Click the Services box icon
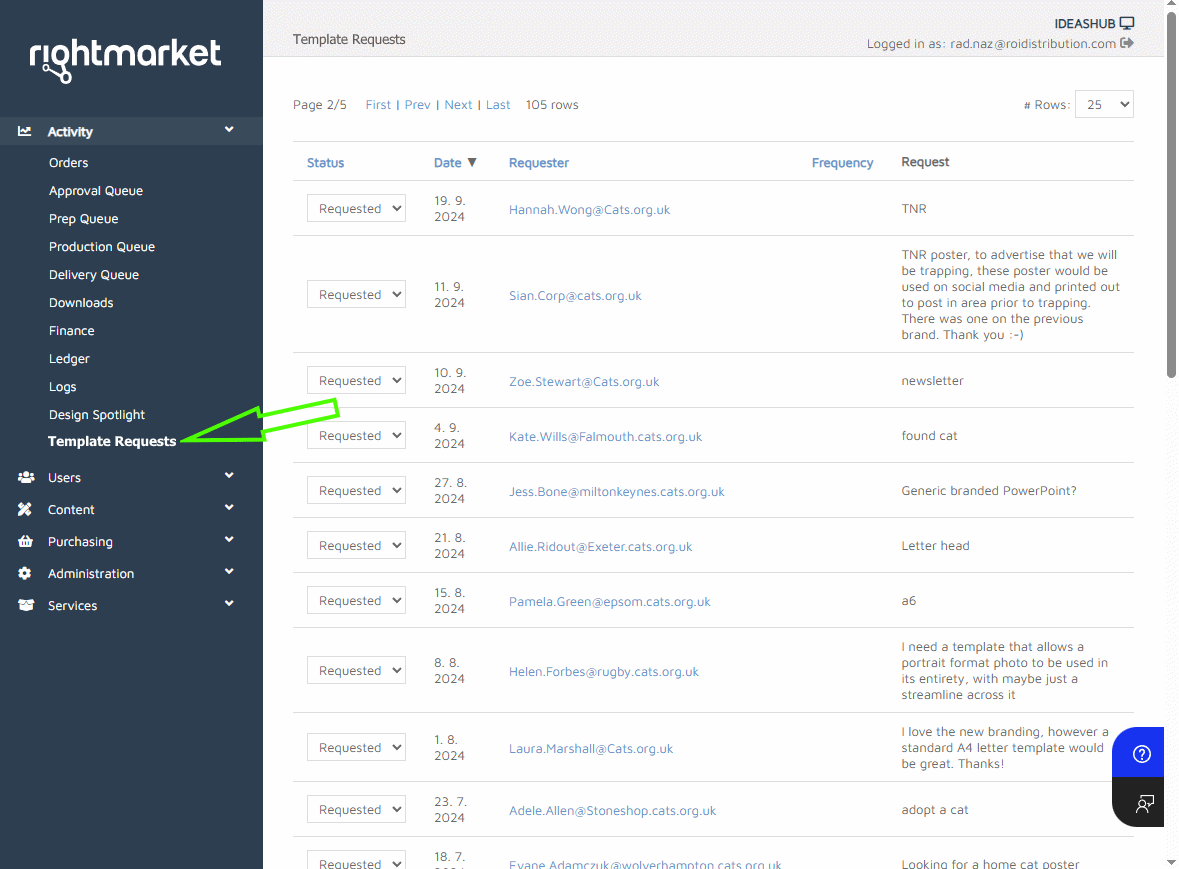1179x869 pixels. click(26, 605)
